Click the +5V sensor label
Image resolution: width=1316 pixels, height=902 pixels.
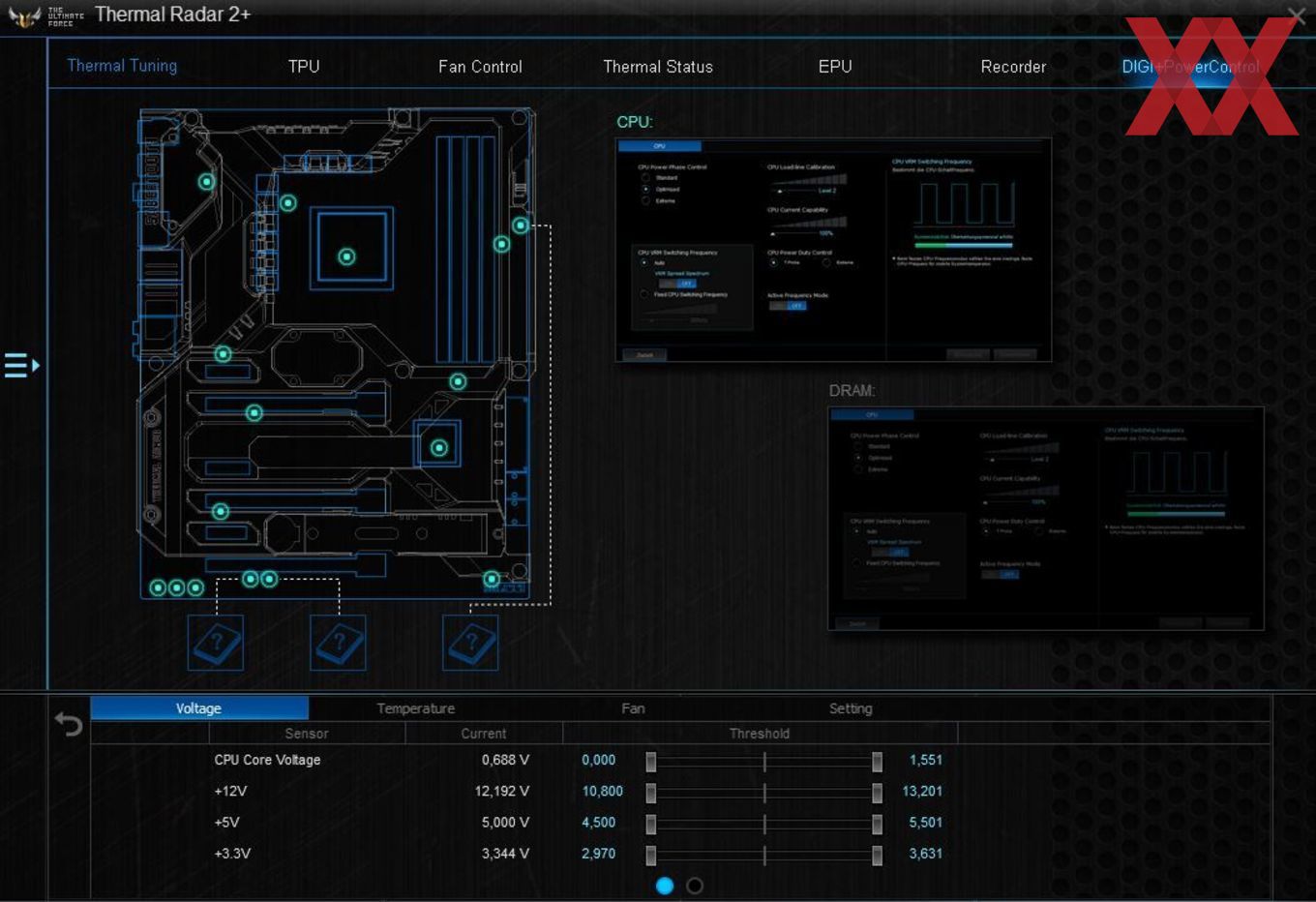[x=226, y=822]
